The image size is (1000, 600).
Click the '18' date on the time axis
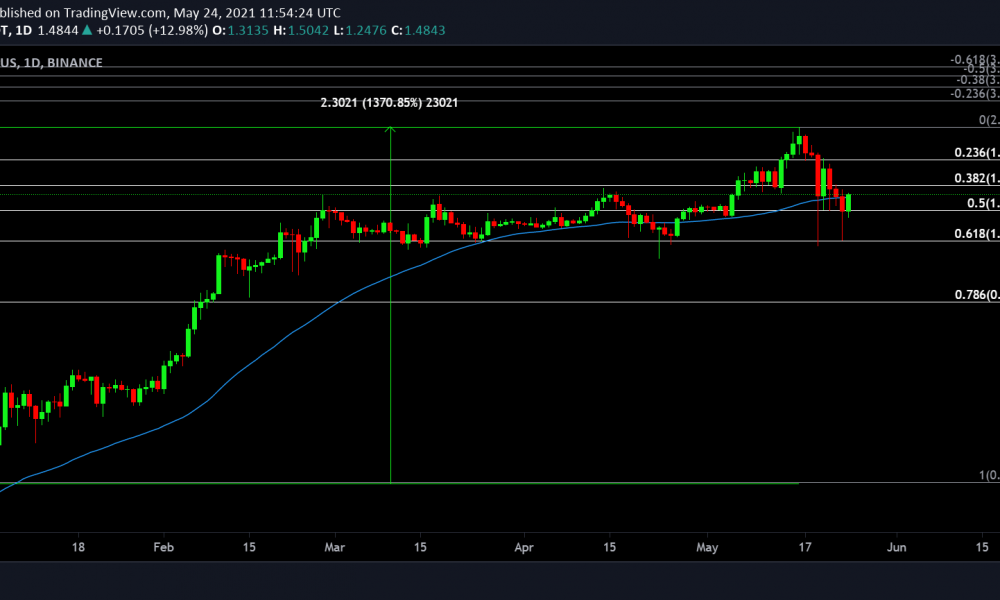78,547
